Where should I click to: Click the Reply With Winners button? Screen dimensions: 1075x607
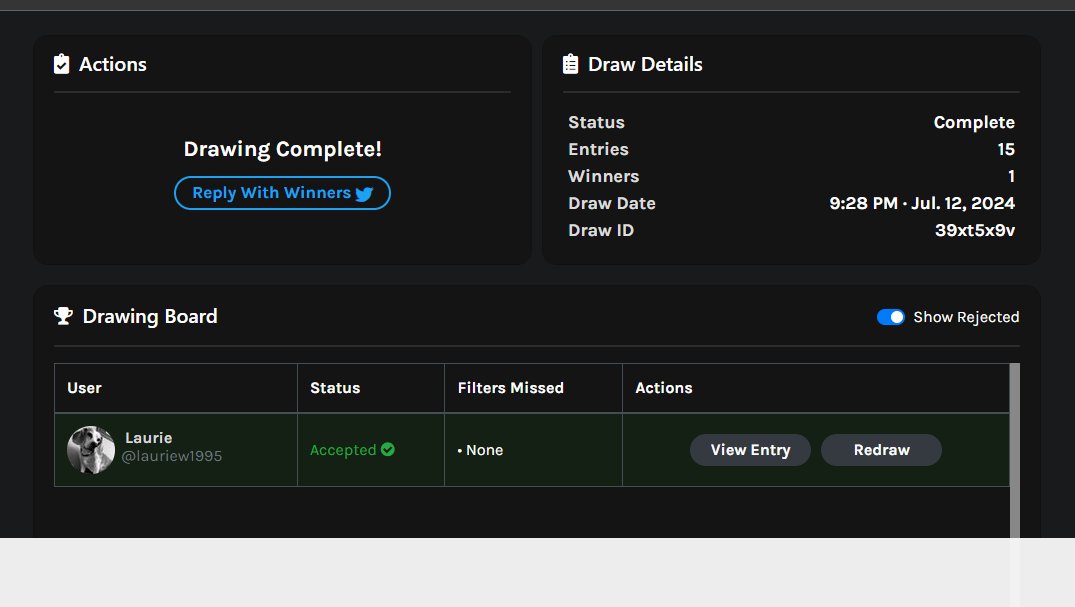(x=282, y=193)
